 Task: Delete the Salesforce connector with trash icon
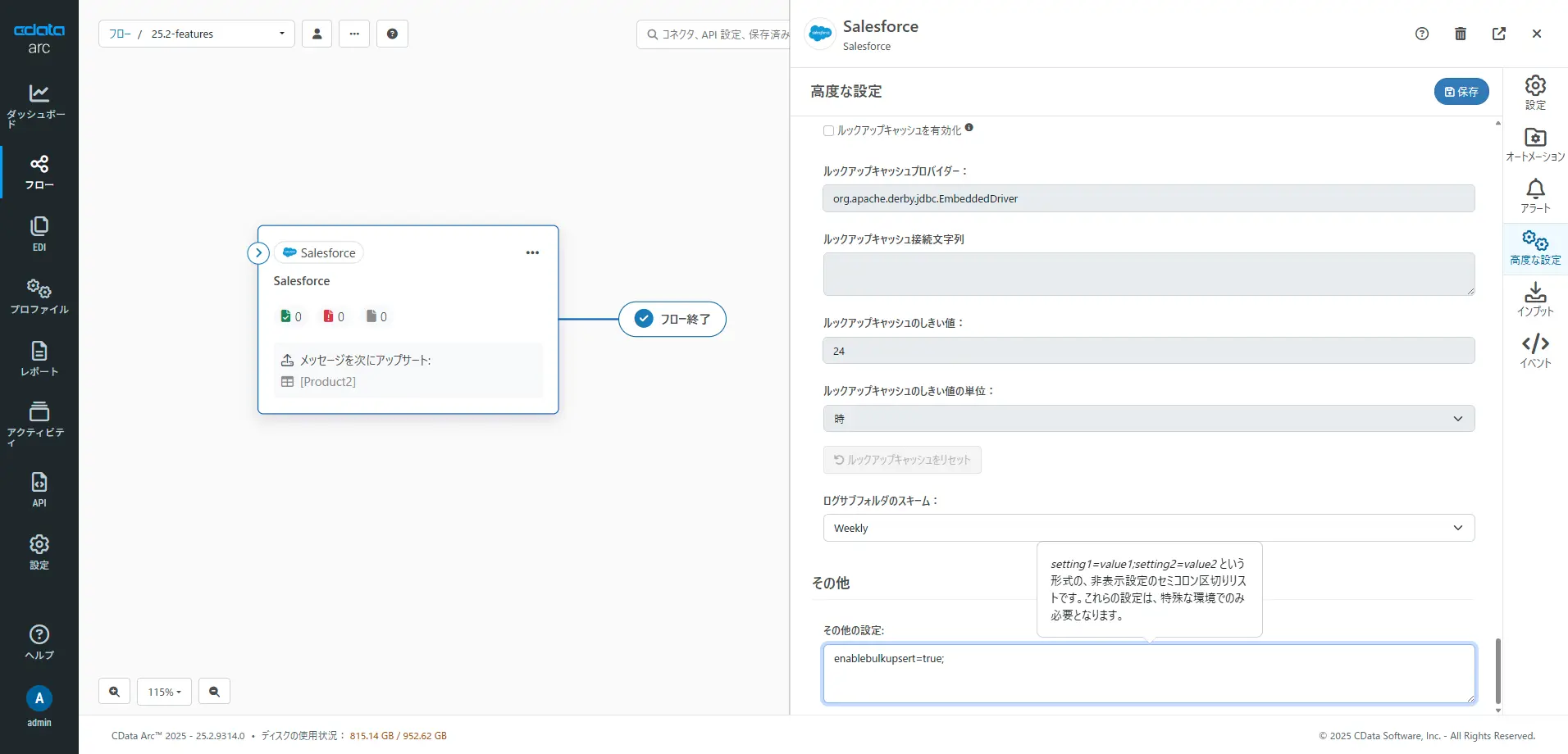tap(1460, 34)
